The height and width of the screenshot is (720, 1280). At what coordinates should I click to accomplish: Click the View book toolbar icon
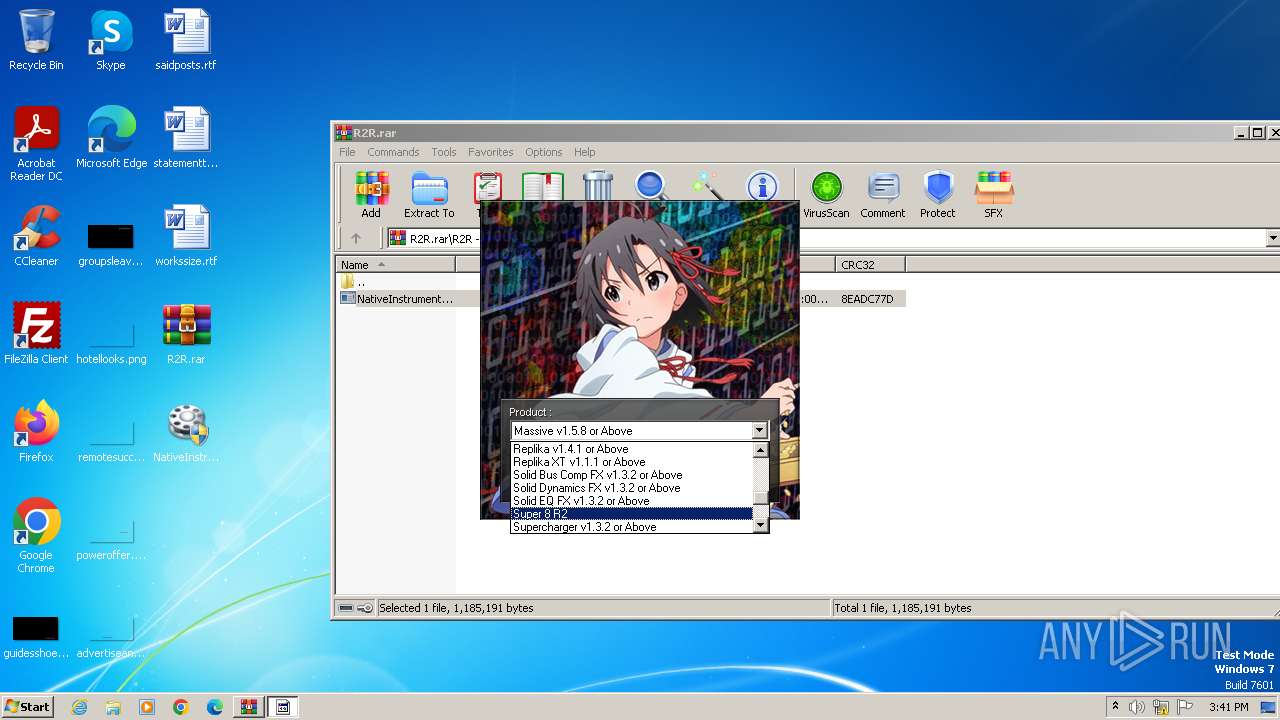[542, 186]
